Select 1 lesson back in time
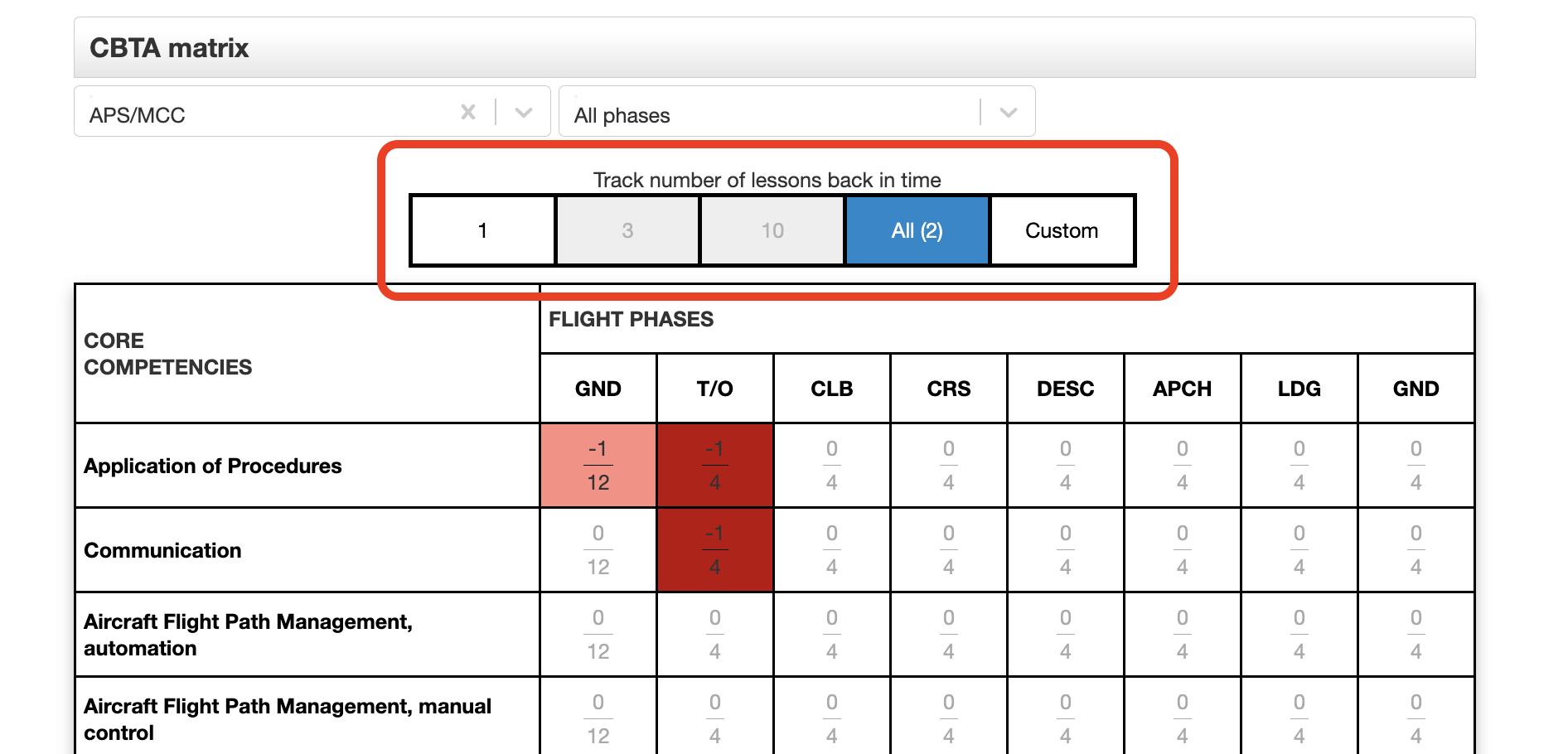The width and height of the screenshot is (1568, 754). [x=482, y=230]
